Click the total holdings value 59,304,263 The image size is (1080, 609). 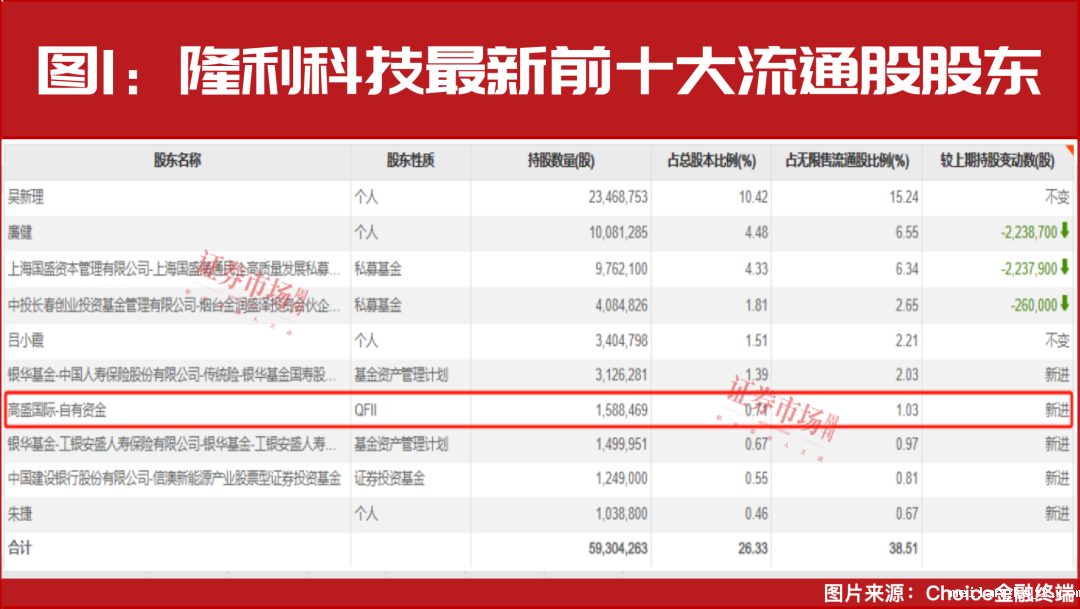[618, 548]
